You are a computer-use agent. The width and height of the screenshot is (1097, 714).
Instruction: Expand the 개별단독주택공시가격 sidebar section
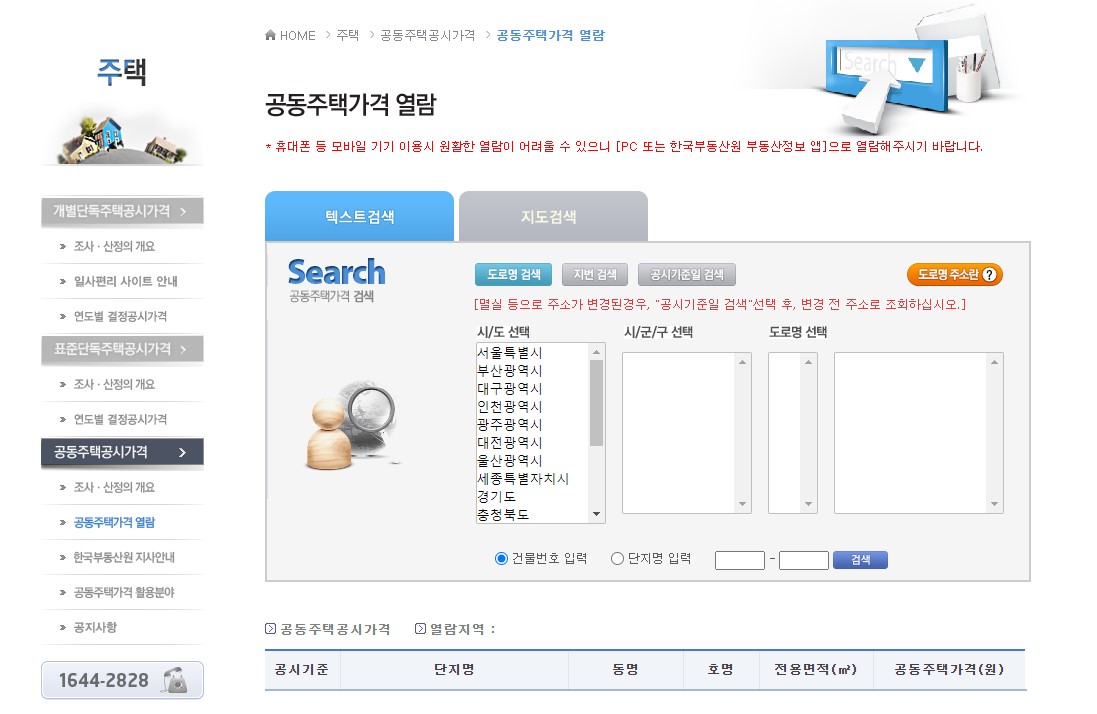coord(122,211)
